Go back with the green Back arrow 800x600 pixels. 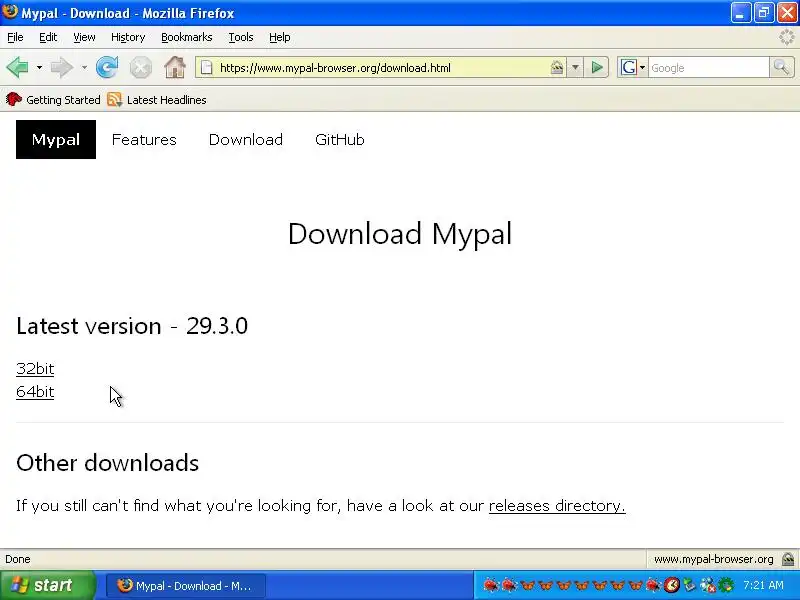click(x=17, y=67)
